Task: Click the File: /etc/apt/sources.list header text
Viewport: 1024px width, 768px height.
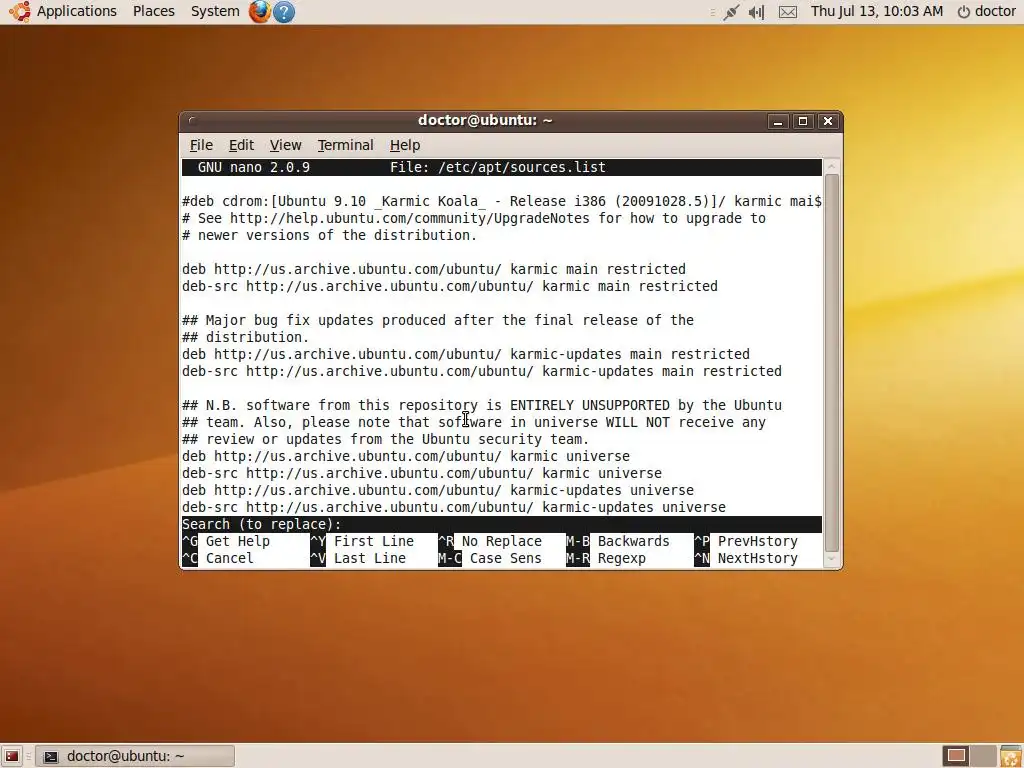Action: (x=498, y=167)
